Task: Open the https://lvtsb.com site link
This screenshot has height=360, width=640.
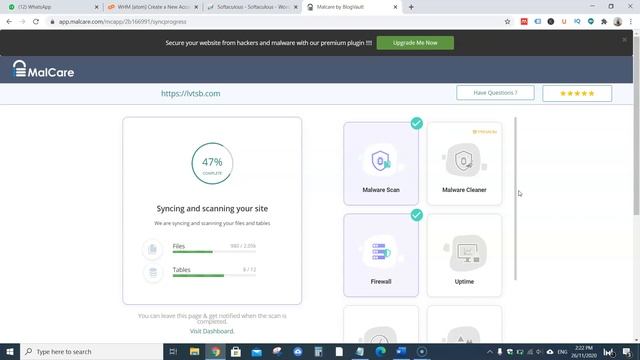Action: pyautogui.click(x=191, y=93)
